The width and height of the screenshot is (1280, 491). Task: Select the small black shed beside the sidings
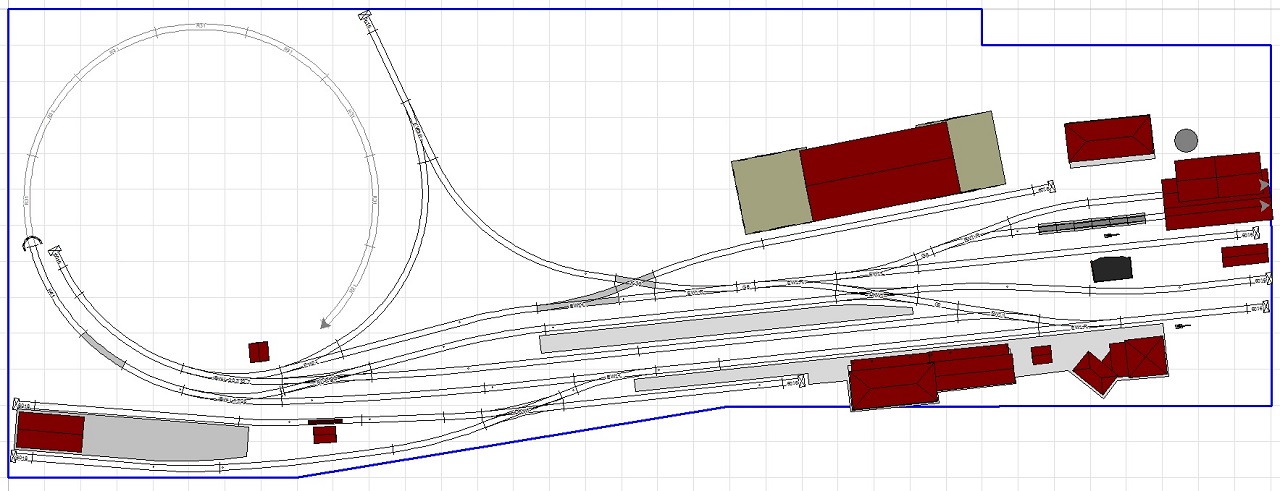[x=1111, y=268]
